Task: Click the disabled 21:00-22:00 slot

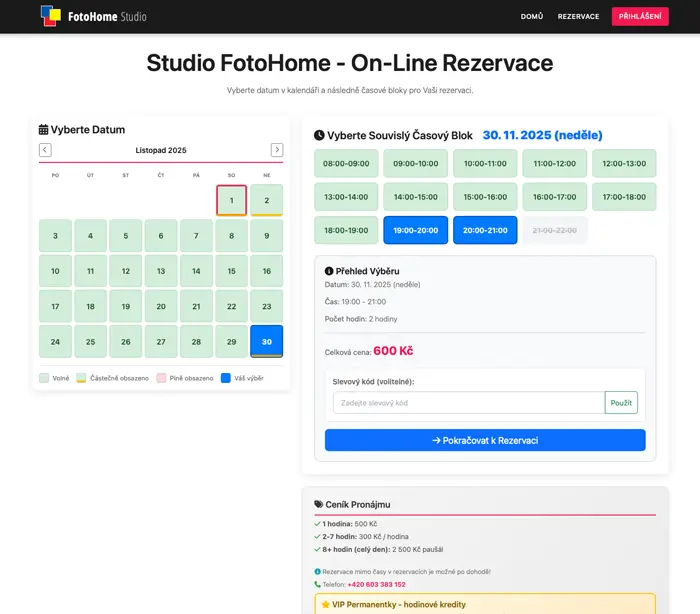Action: (x=554, y=230)
